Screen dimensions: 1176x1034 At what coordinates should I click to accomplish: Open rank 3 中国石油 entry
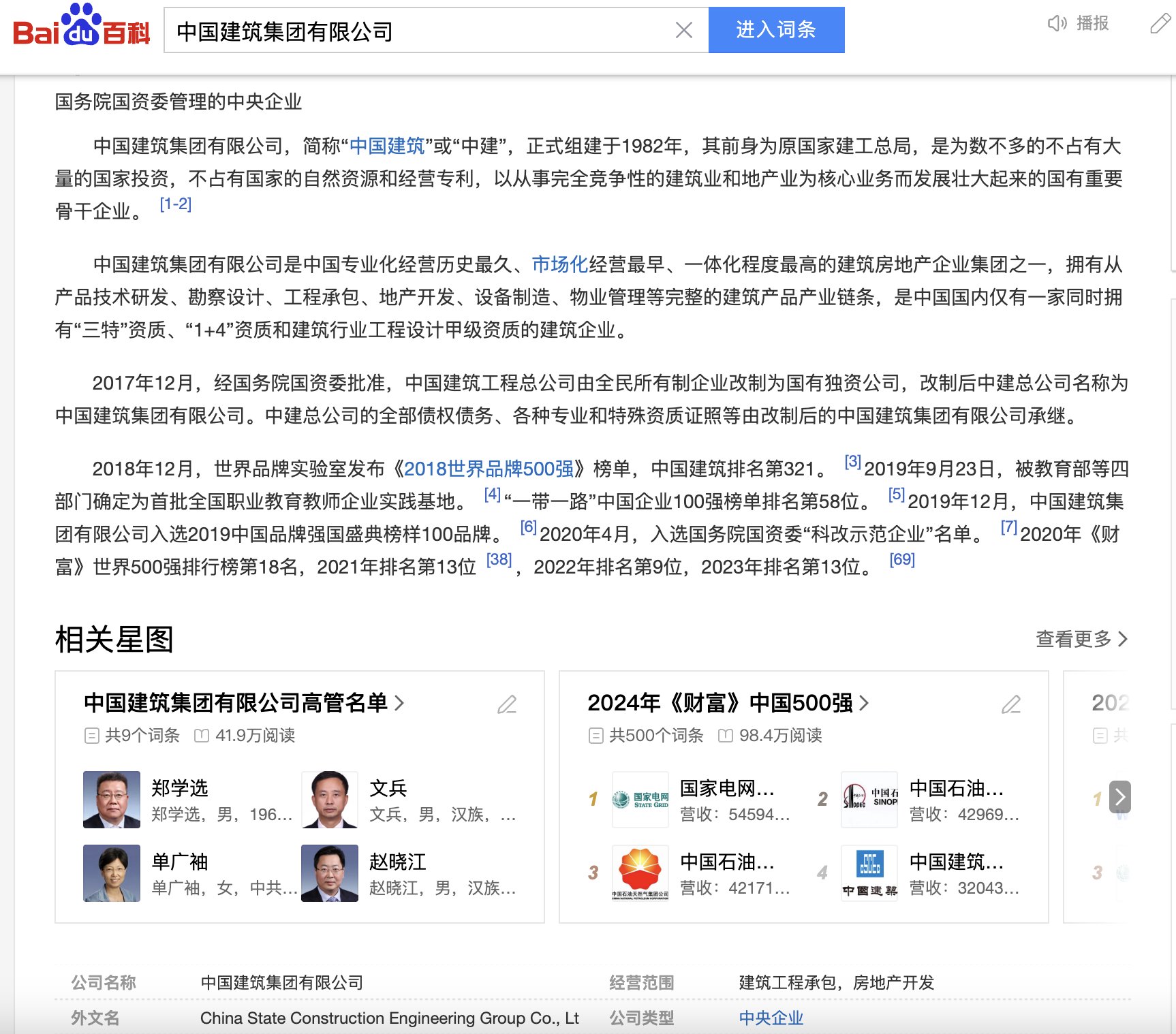[727, 862]
